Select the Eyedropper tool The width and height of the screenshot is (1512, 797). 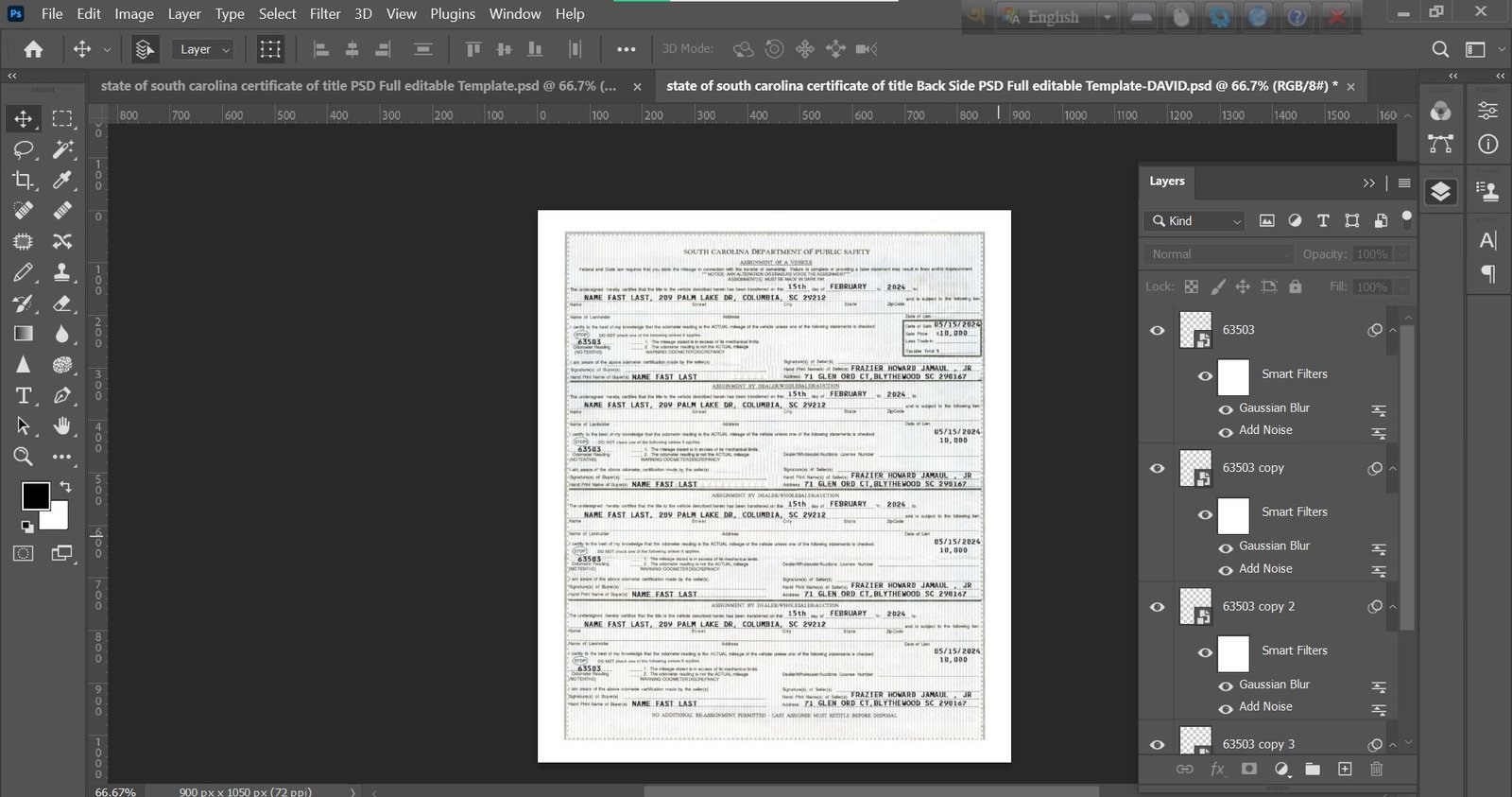pos(62,180)
